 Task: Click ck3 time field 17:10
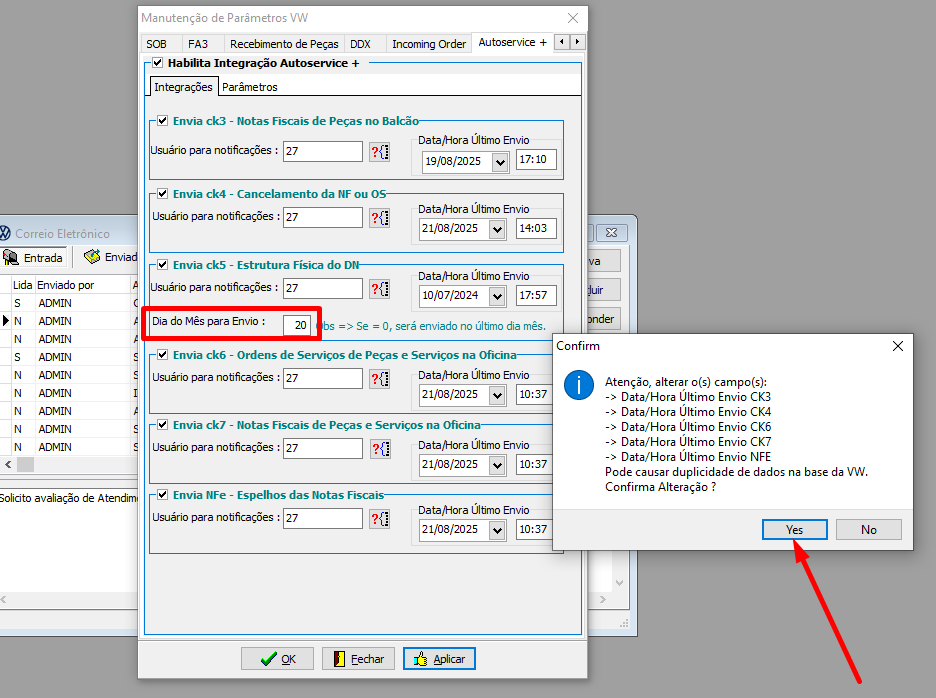tap(536, 159)
